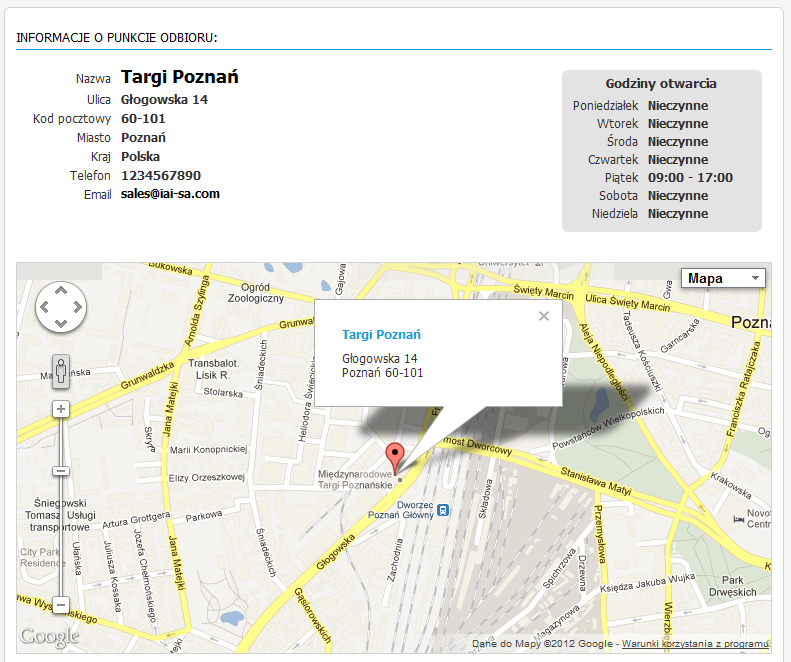Viewport: 791px width, 662px height.
Task: Open the Targi Poznań link in the popup
Action: (381, 335)
